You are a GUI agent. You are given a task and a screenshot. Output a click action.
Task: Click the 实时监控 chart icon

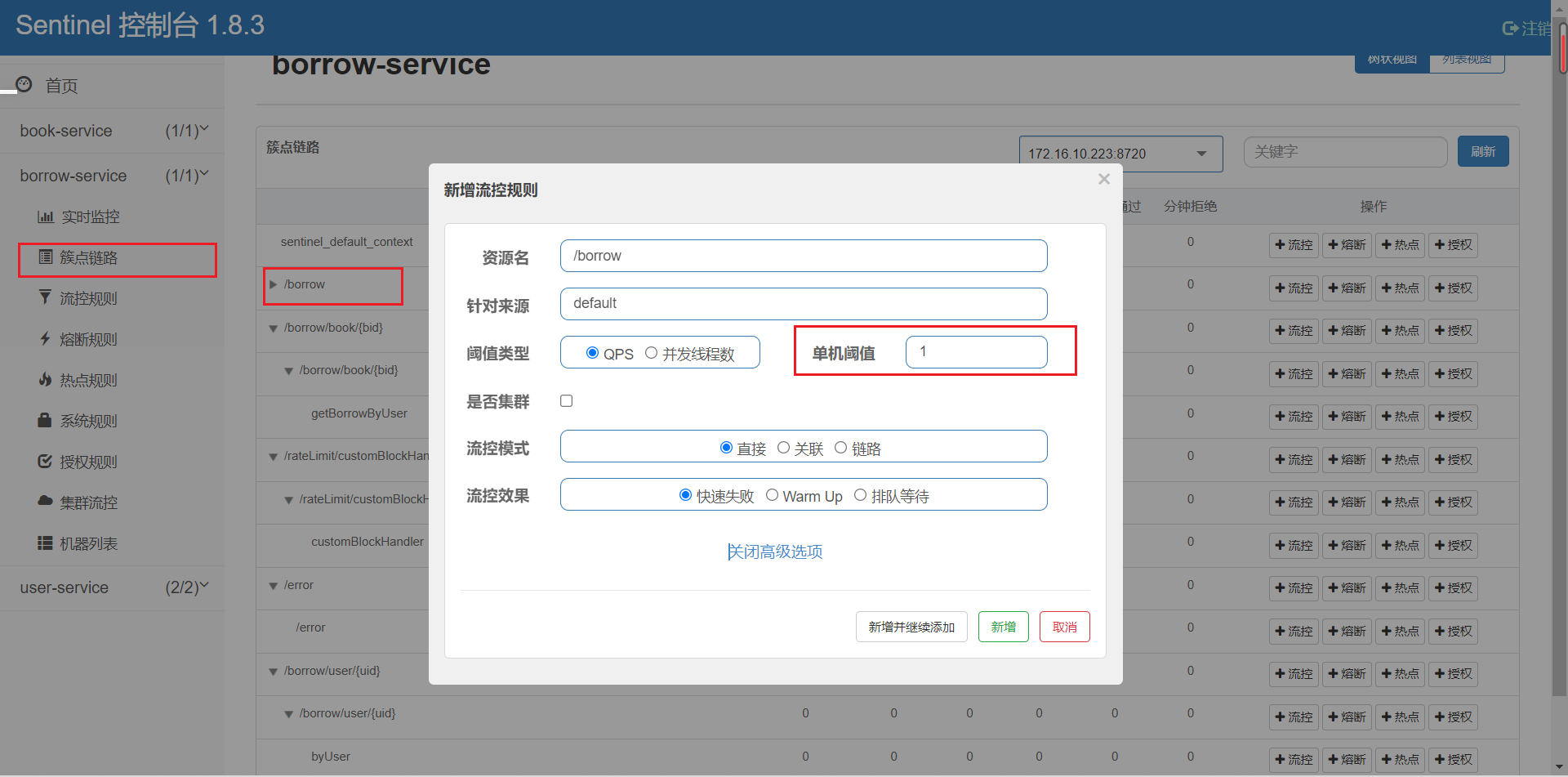click(45, 217)
